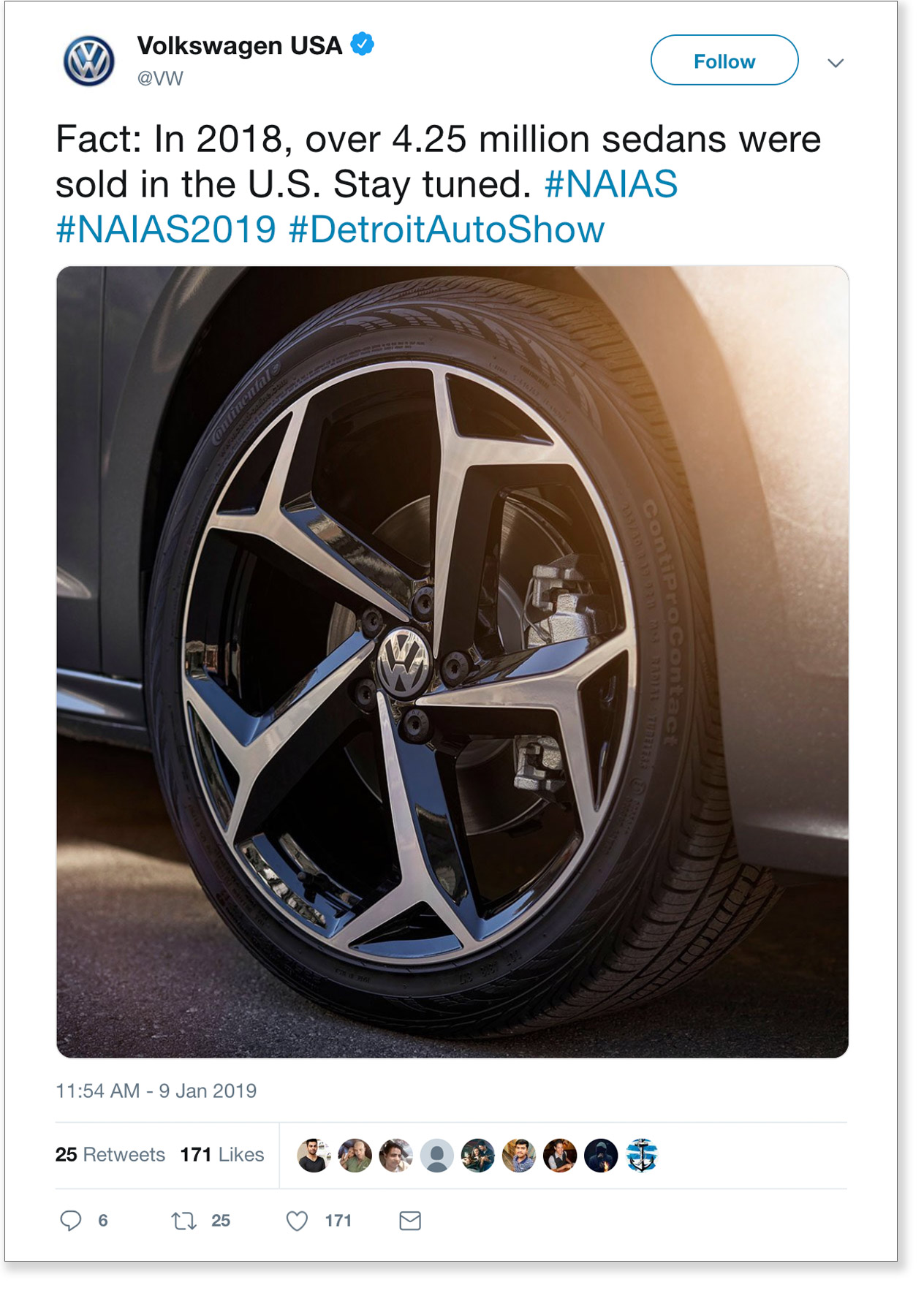Open the @VW handle
Image resolution: width=924 pixels, height=1304 pixels.
[160, 78]
